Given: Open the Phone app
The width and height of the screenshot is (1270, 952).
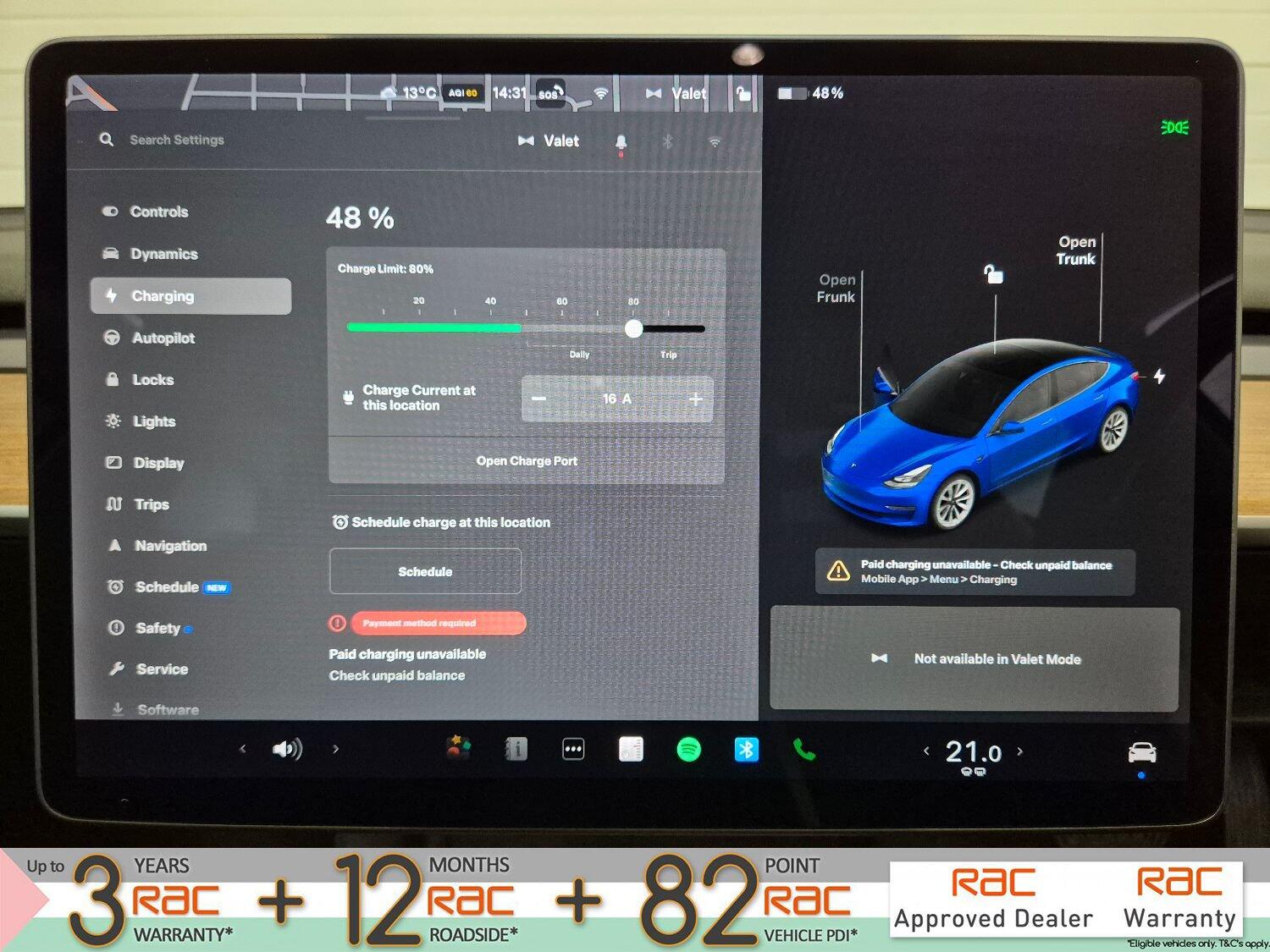Looking at the screenshot, I should 803,750.
